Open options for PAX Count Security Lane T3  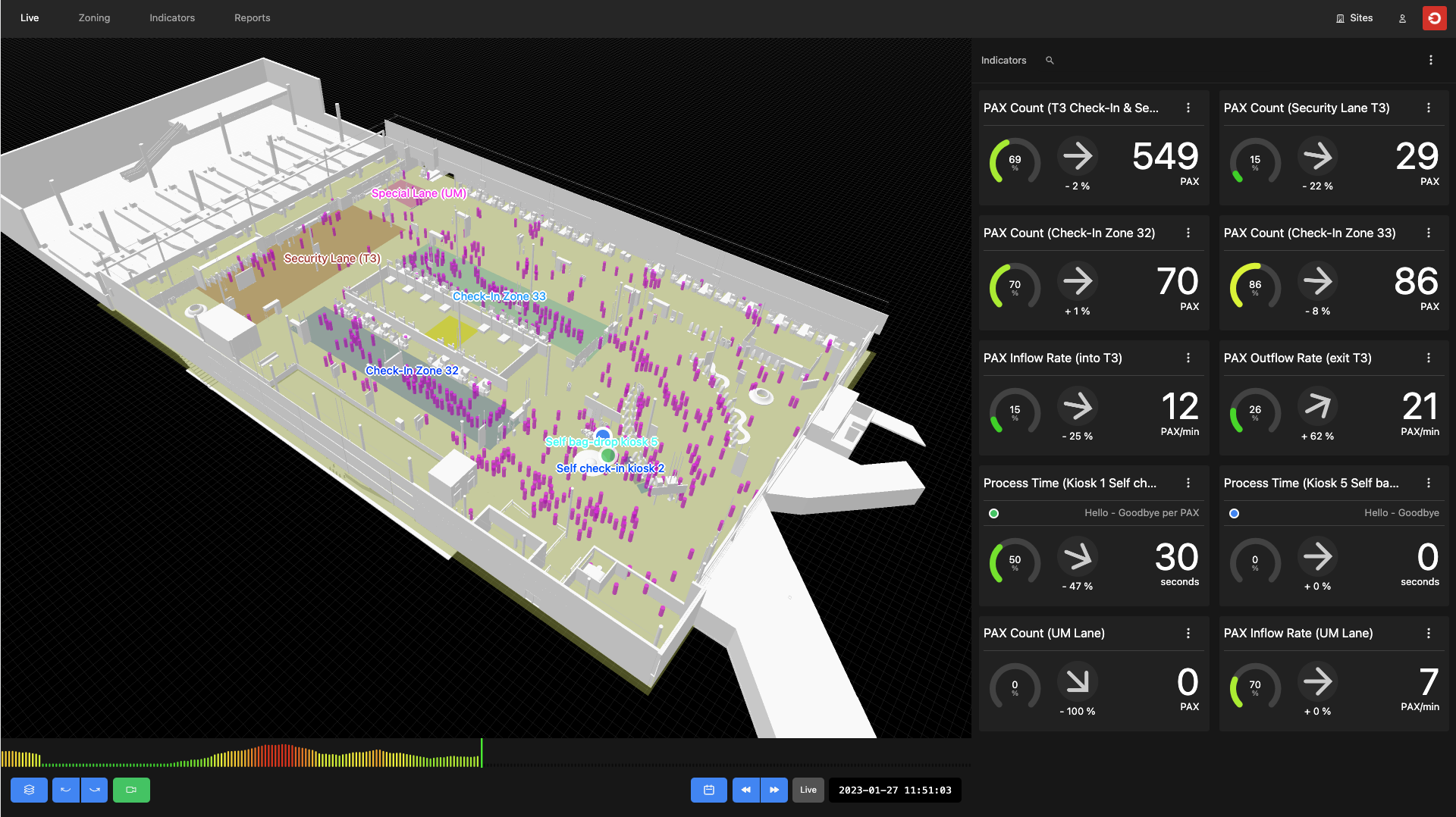point(1429,108)
